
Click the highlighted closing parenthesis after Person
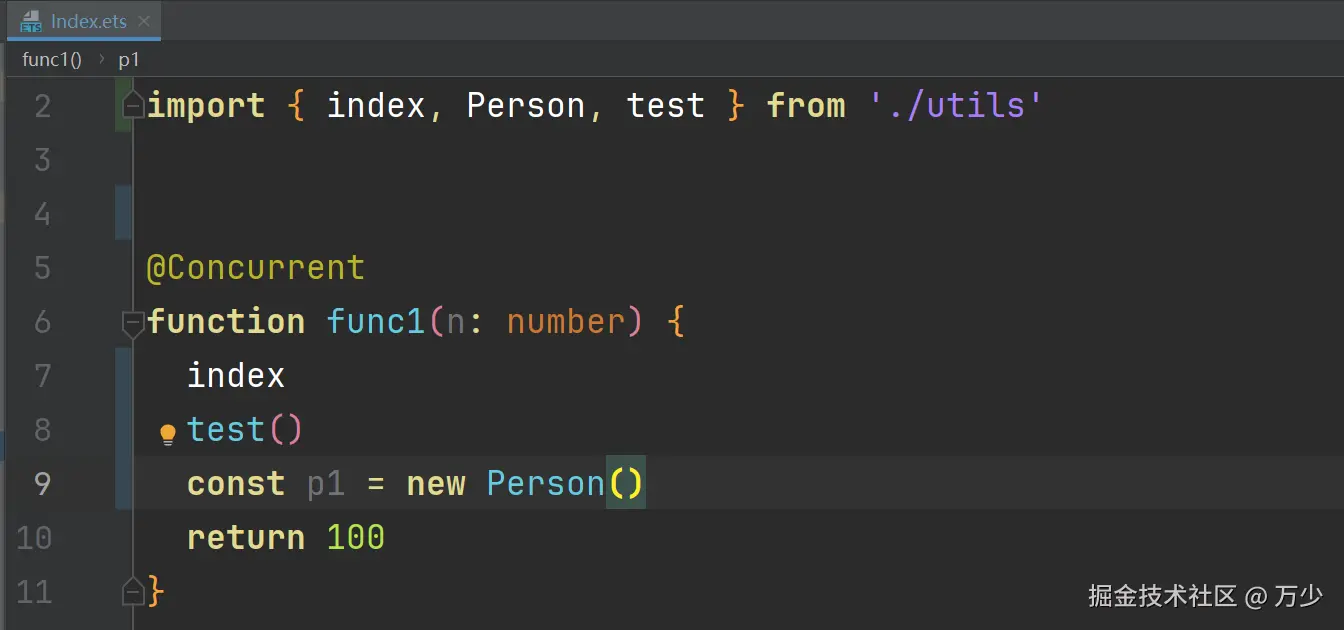coord(635,484)
